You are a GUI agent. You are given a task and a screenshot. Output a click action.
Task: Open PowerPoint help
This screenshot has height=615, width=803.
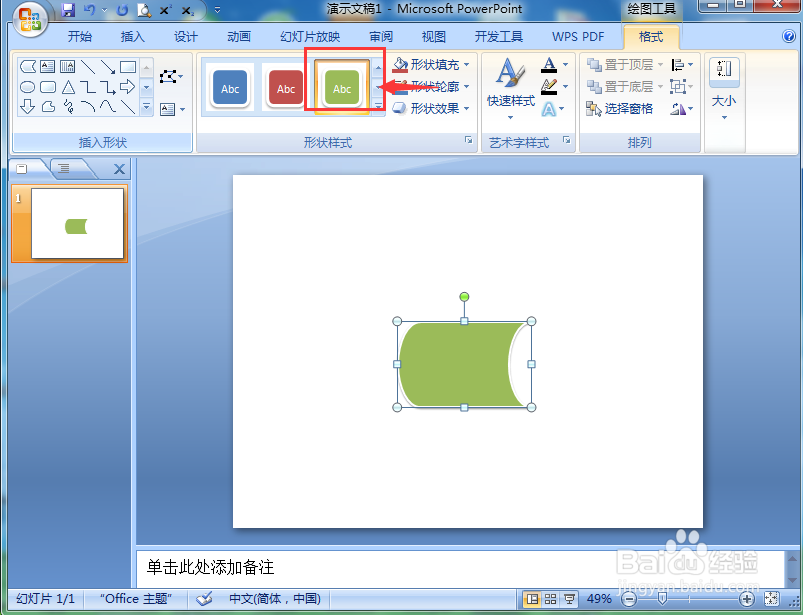coord(789,36)
